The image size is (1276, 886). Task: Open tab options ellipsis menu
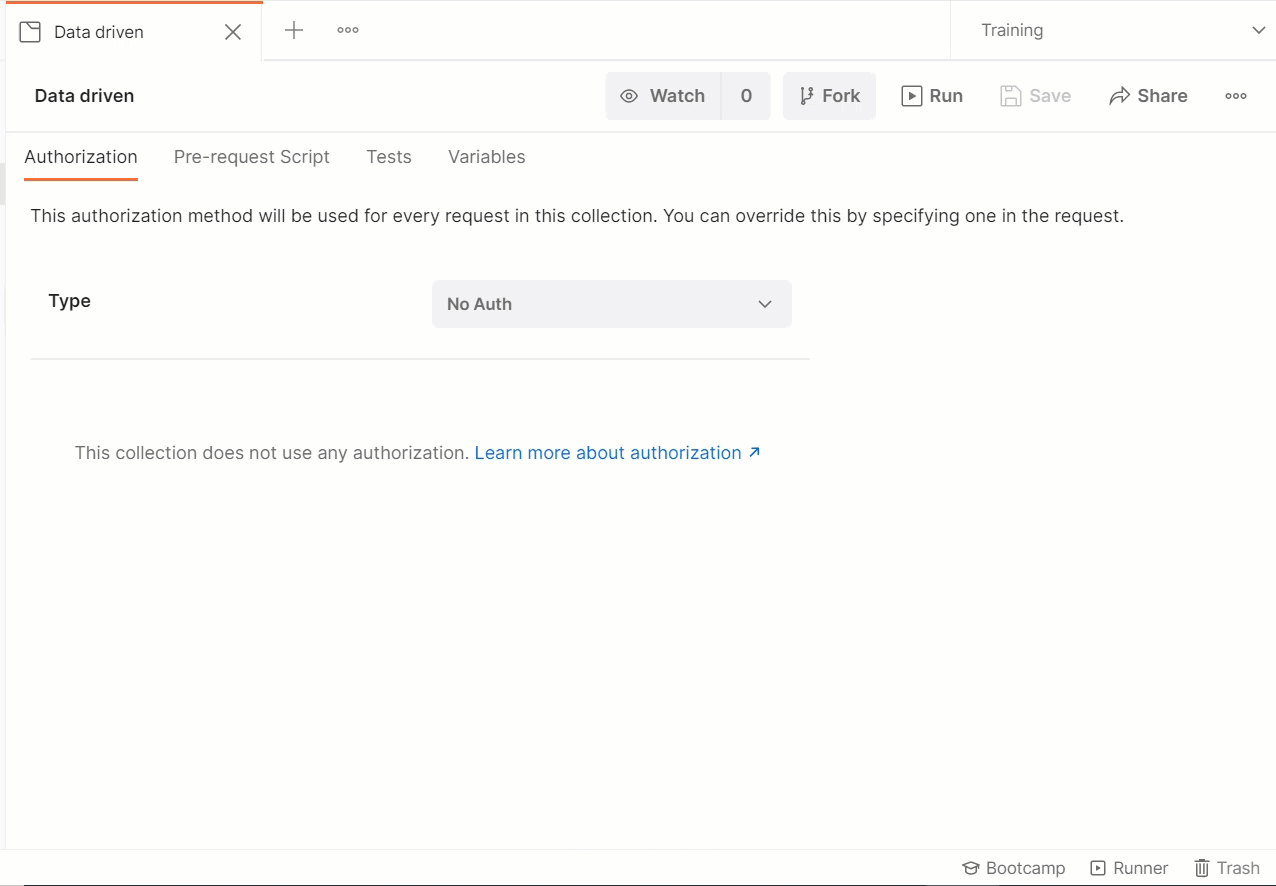[x=348, y=31]
